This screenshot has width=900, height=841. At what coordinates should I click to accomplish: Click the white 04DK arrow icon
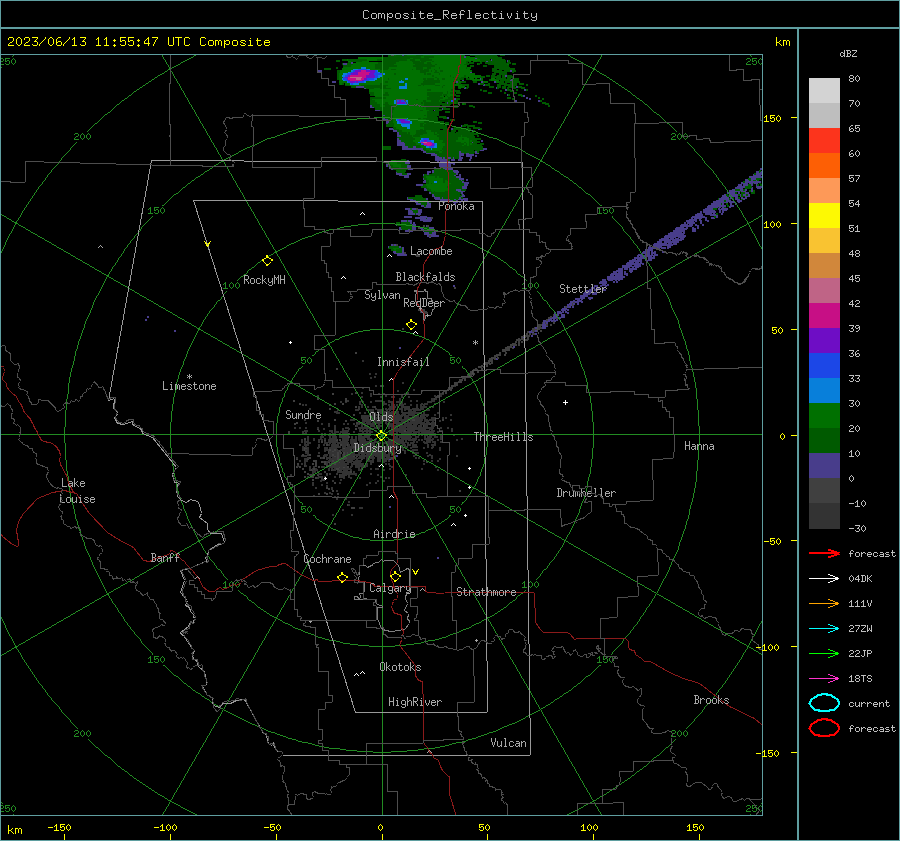pyautogui.click(x=824, y=578)
